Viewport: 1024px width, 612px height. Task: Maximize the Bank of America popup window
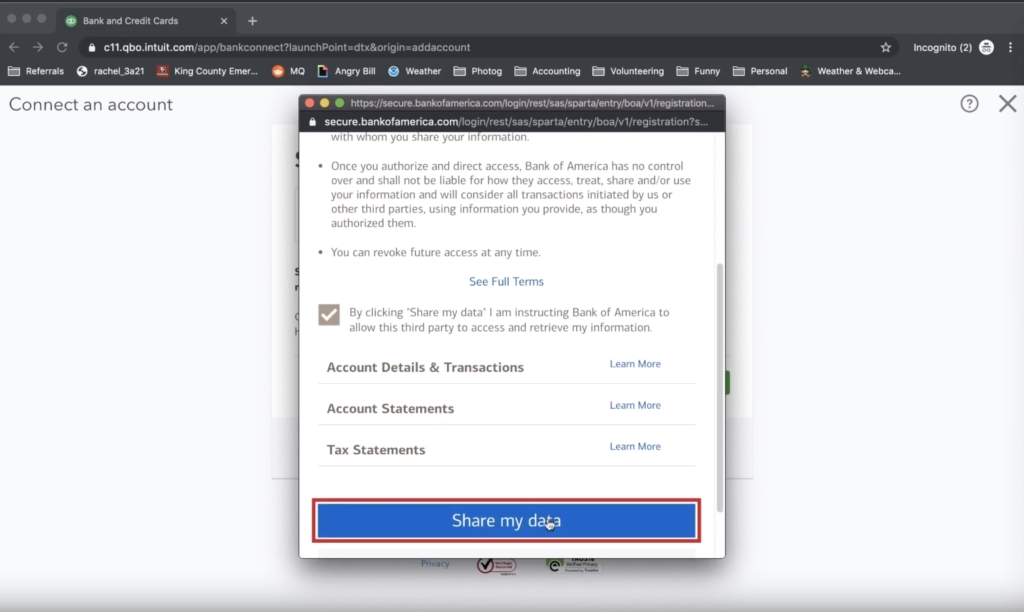[x=340, y=103]
